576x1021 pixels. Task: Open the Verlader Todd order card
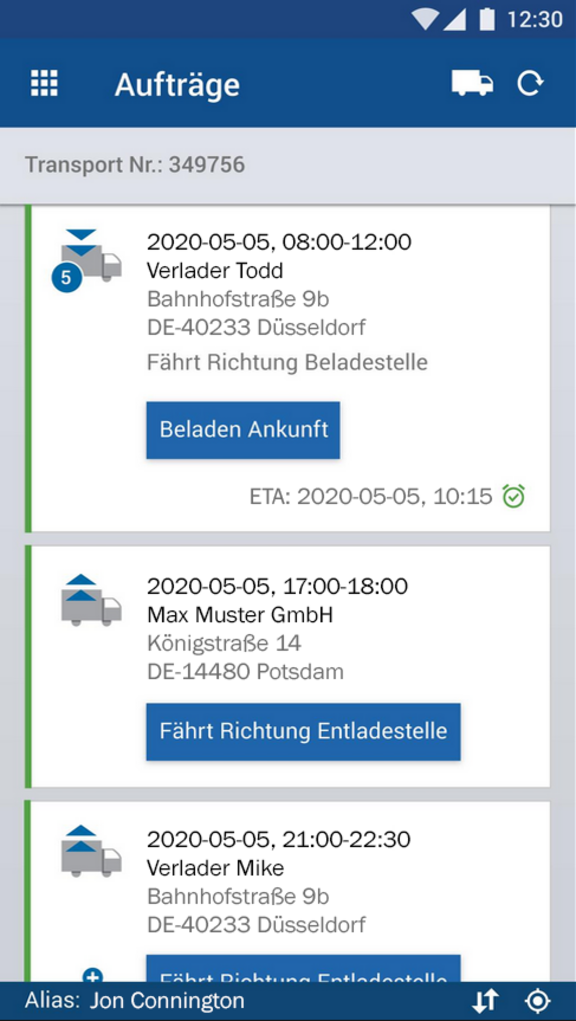click(x=288, y=368)
